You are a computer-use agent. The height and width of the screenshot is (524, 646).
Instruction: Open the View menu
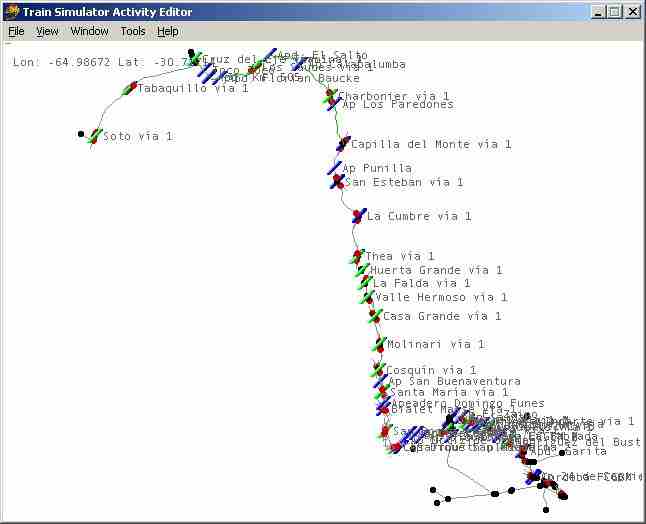47,31
